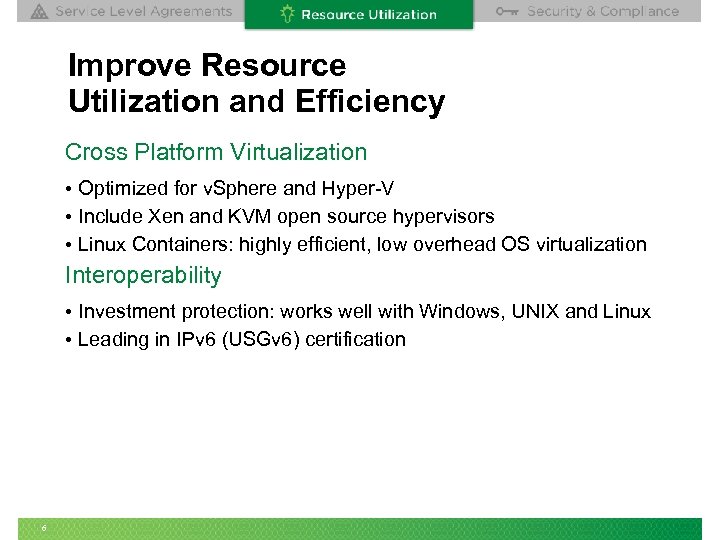Screen dimensions: 720x540
Task: Select the Cross Platform Virtualization heading
Action: click(x=216, y=152)
